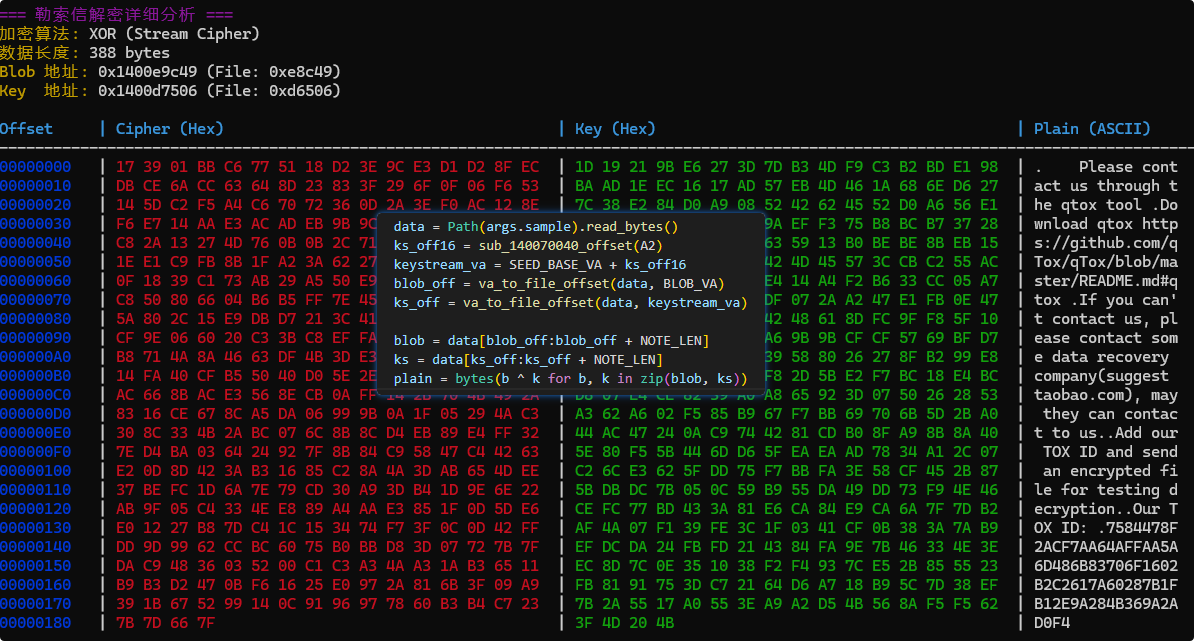Click the Cipher (Hex) column header

[169, 128]
